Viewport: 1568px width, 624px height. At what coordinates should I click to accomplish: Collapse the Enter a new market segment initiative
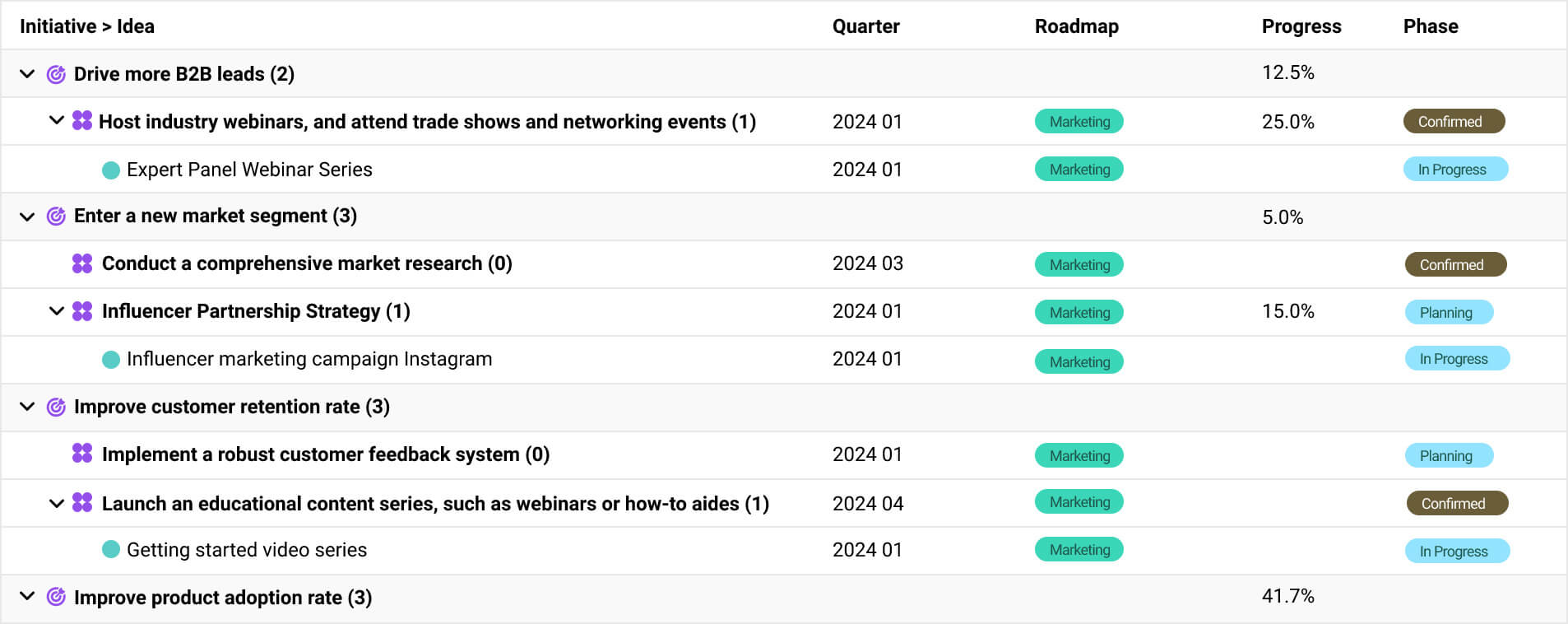[27, 217]
